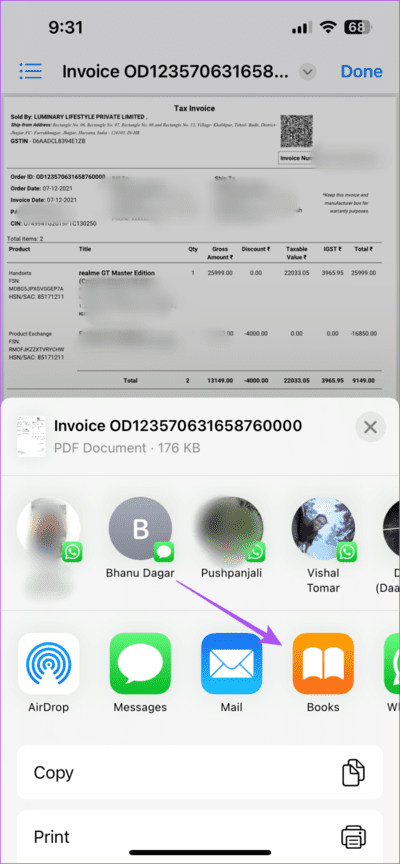This screenshot has width=400, height=864.
Task: Tap the 'PDF Document · 176 KB' subtitle
Action: tap(127, 448)
